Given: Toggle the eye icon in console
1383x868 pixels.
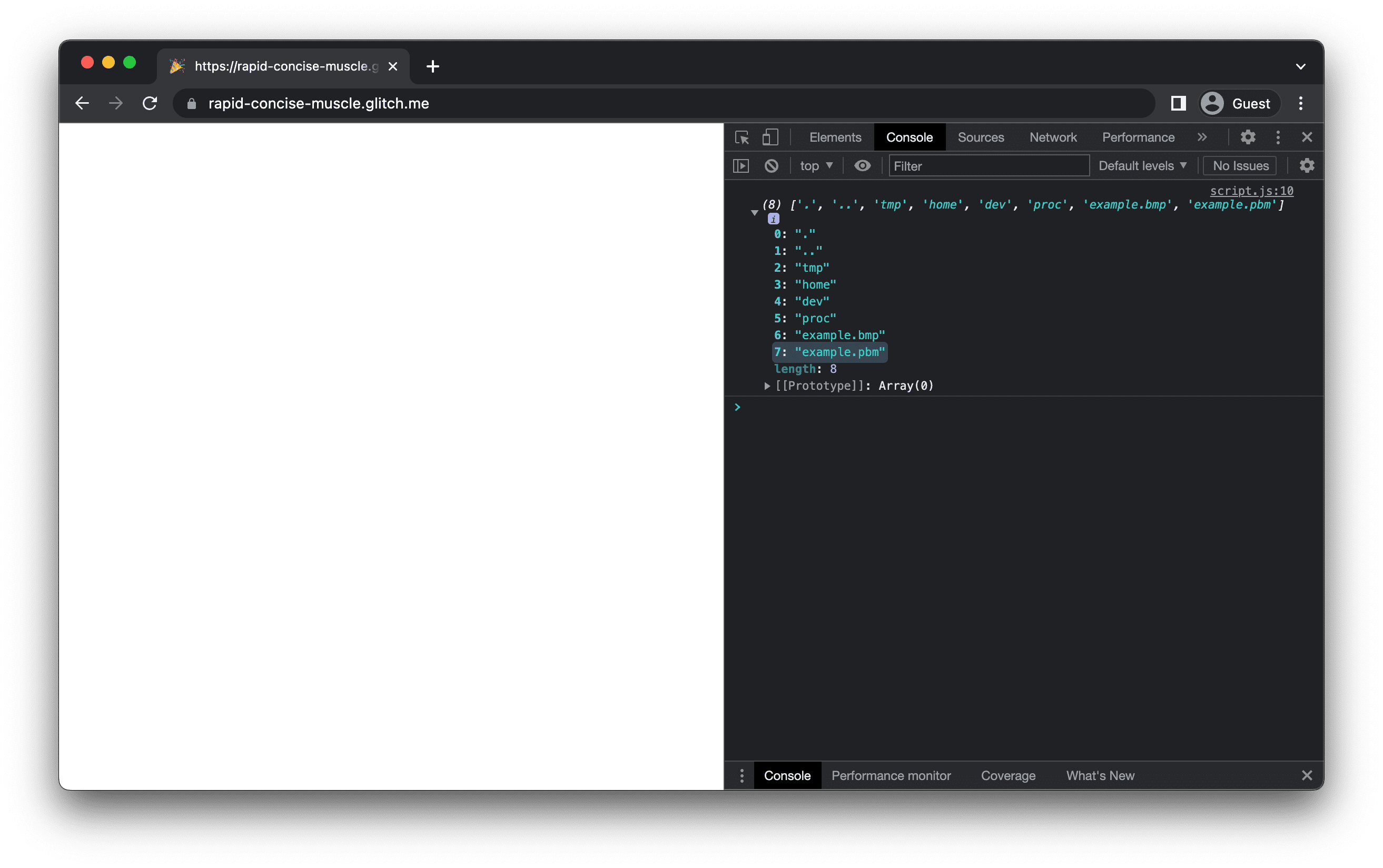Looking at the screenshot, I should click(861, 165).
